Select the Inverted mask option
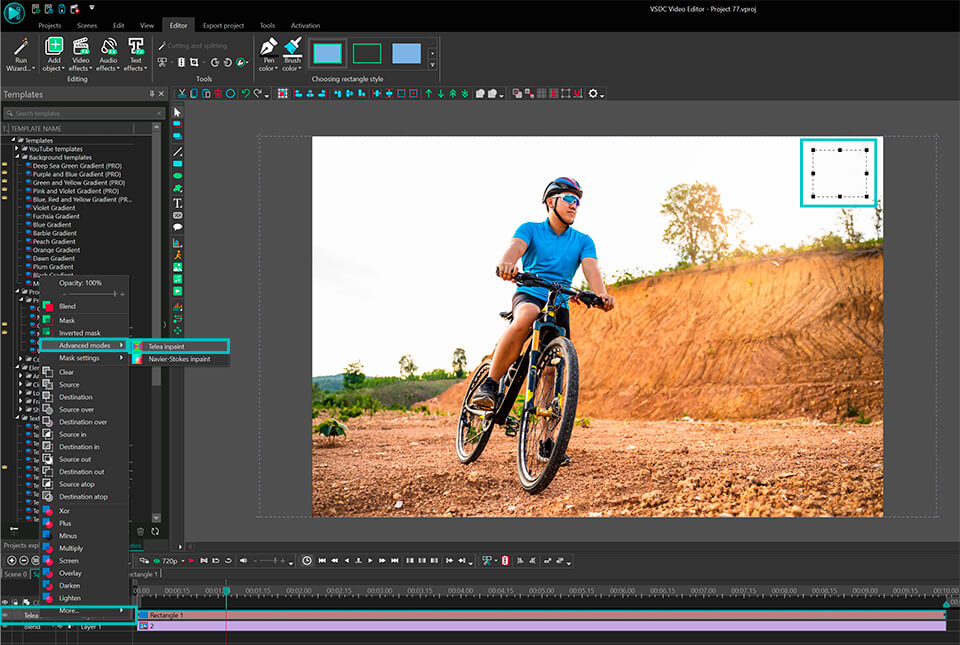The height and width of the screenshot is (645, 960). pos(79,333)
